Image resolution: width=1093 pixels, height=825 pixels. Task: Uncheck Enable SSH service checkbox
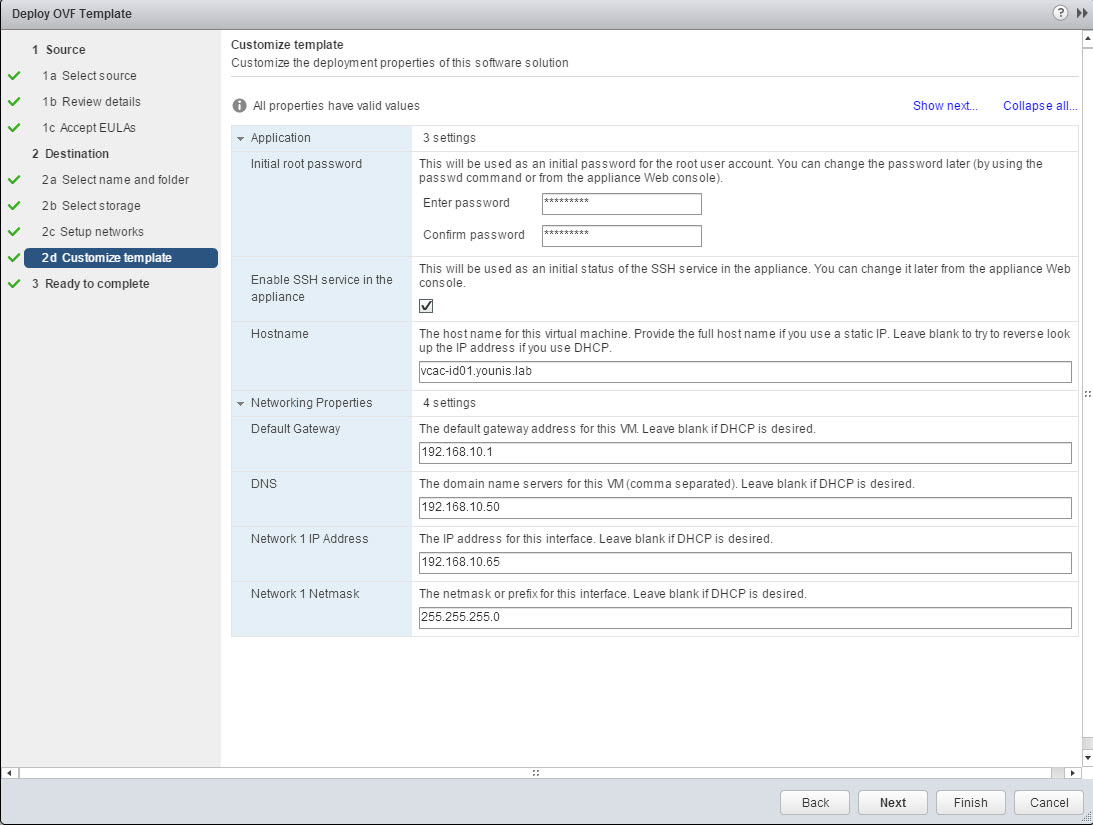(x=426, y=306)
